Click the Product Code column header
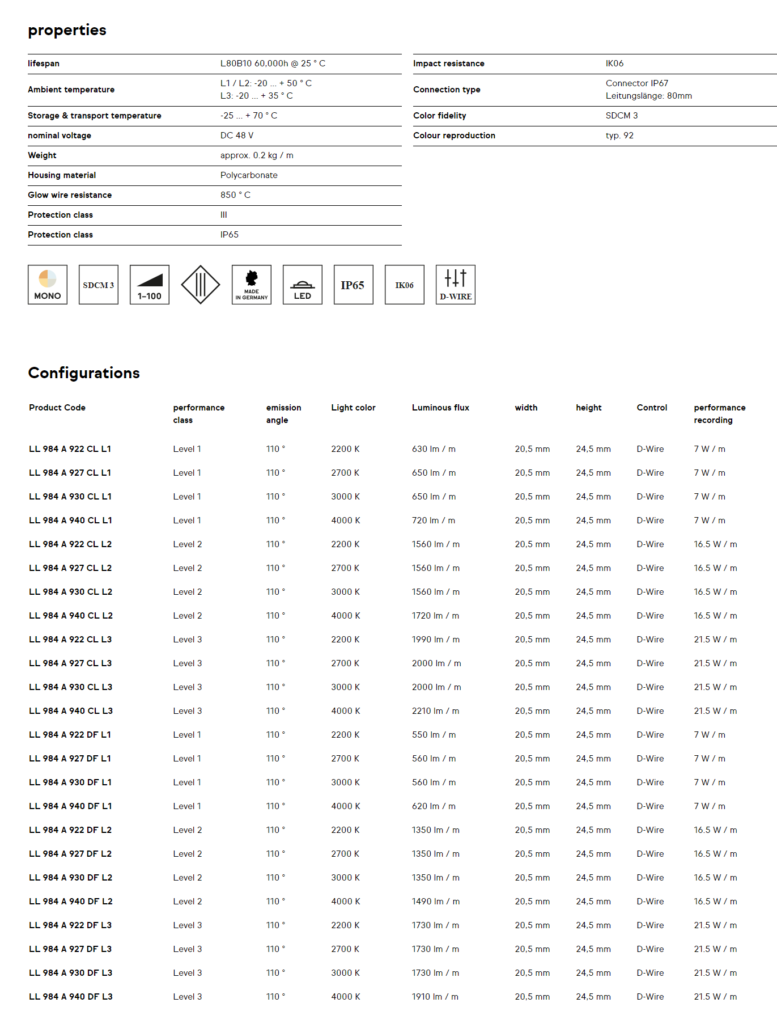Viewport: 777px width, 1024px height. pos(57,408)
